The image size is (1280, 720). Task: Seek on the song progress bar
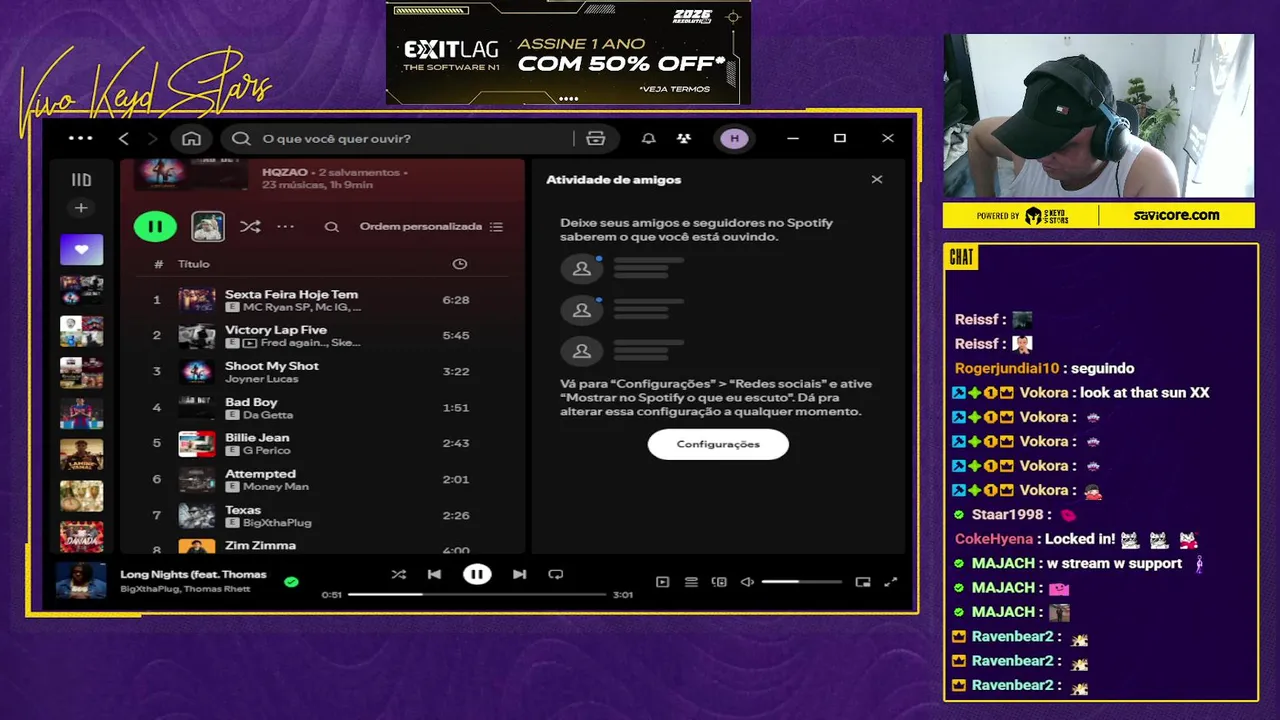click(x=477, y=594)
